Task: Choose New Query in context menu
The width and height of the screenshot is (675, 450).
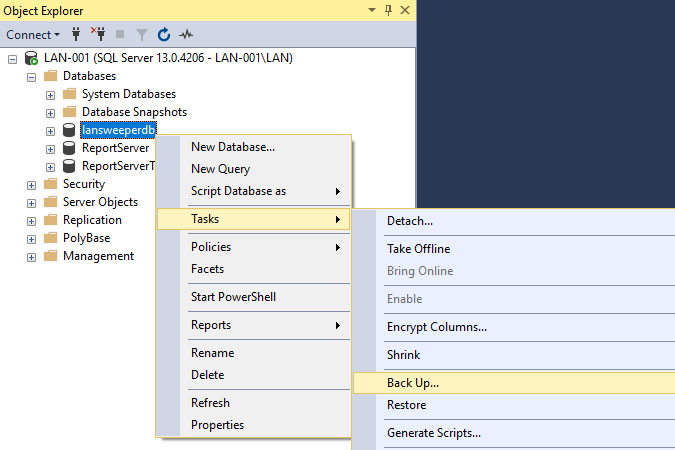Action: [x=220, y=169]
